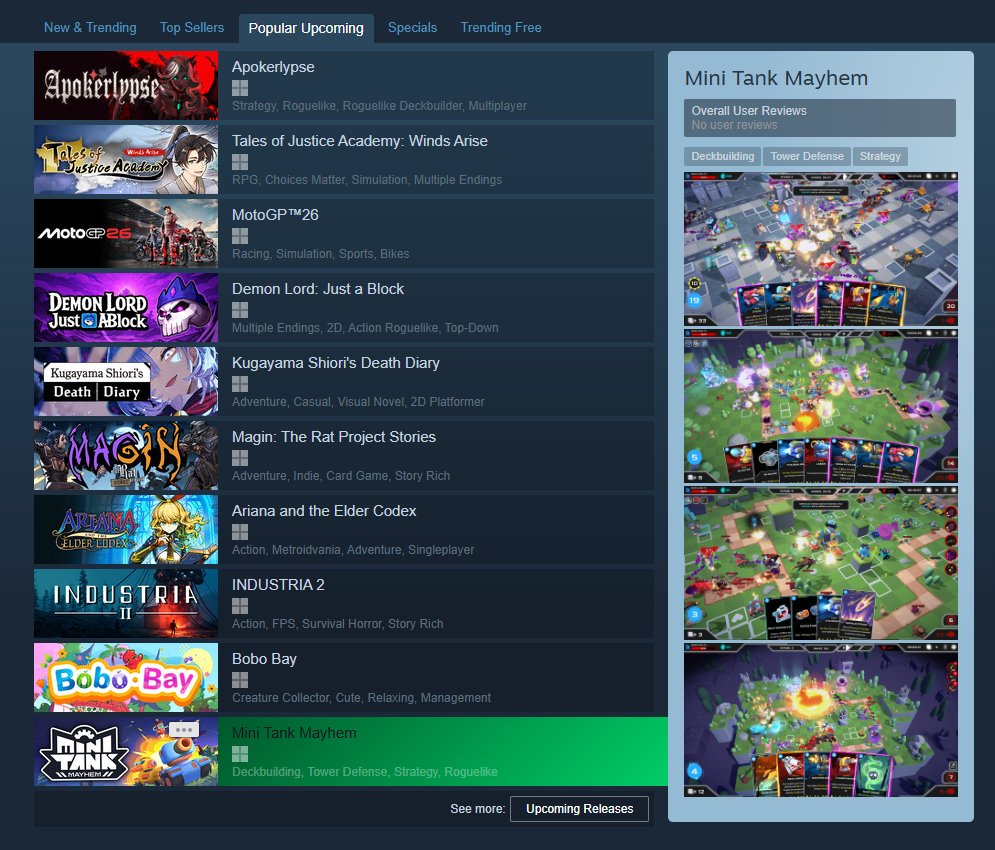
Task: Click the Strategy tag in preview panel
Action: (x=880, y=156)
